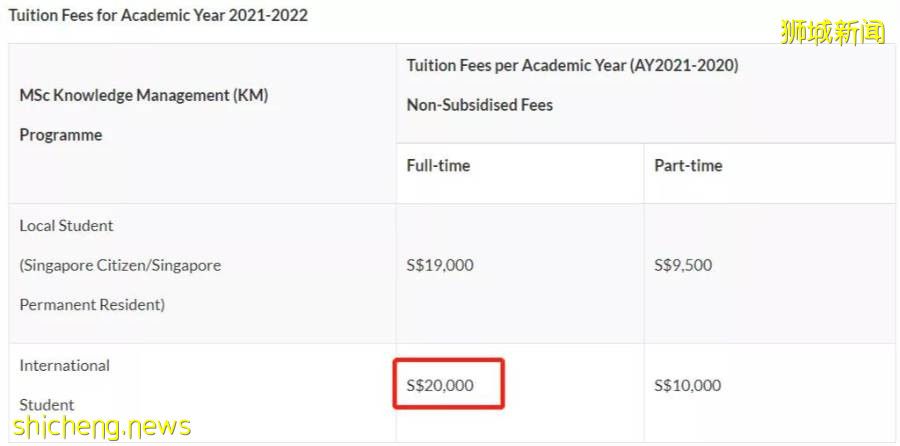Select the MSc Knowledge Management (KM) text
The image size is (900, 446).
pos(143,96)
